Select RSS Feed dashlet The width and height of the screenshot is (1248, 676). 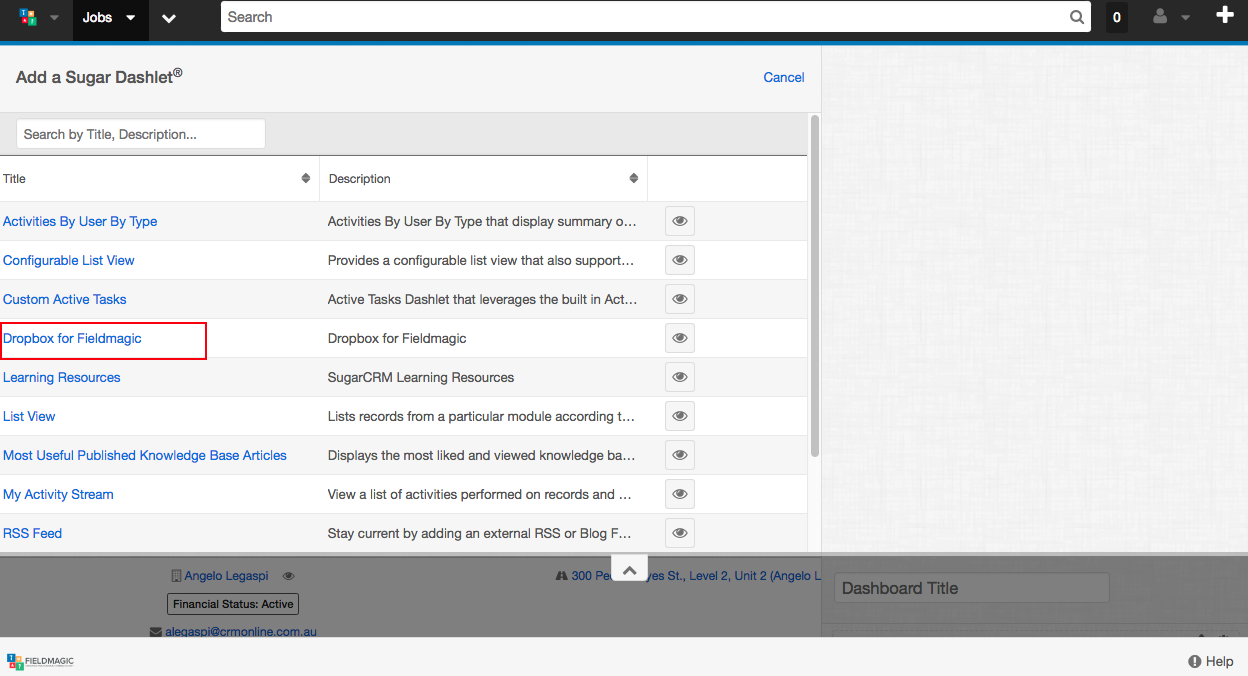[x=32, y=533]
